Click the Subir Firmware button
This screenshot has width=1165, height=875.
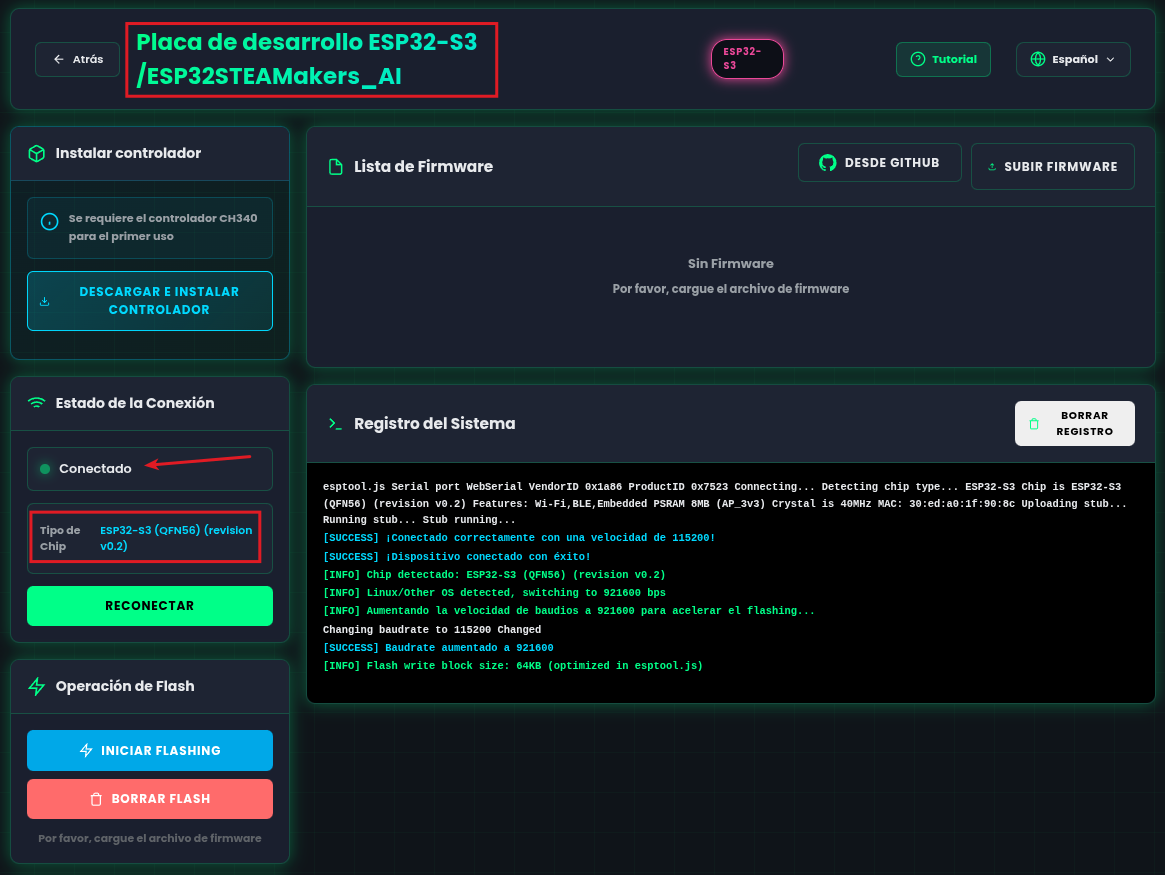1052,167
